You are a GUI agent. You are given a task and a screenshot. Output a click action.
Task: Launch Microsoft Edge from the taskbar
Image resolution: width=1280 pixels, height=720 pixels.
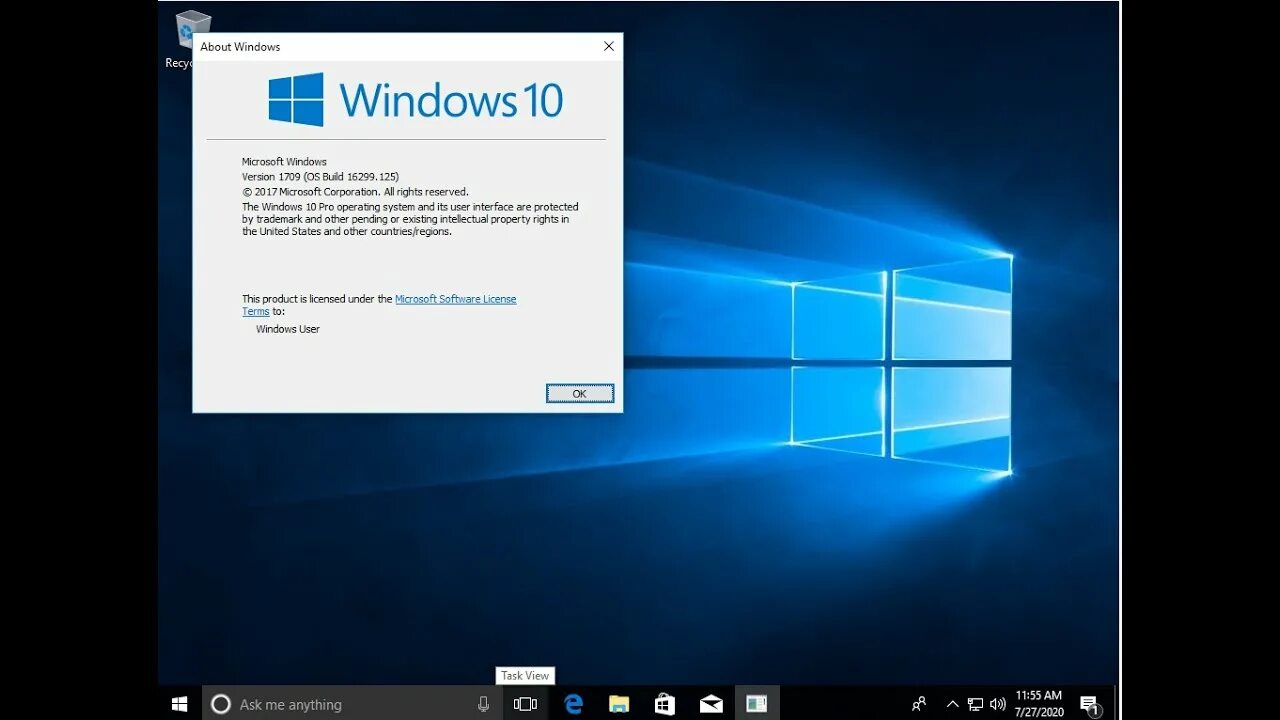[573, 704]
